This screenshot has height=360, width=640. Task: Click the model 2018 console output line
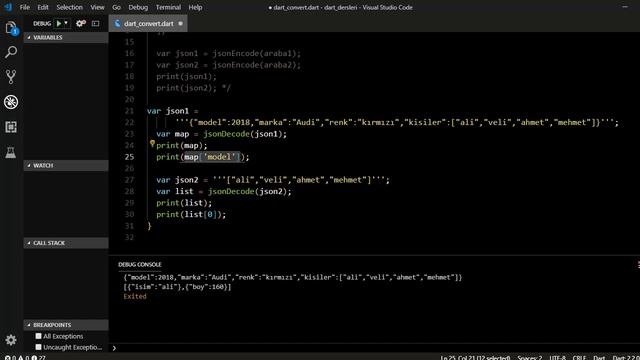(x=293, y=277)
